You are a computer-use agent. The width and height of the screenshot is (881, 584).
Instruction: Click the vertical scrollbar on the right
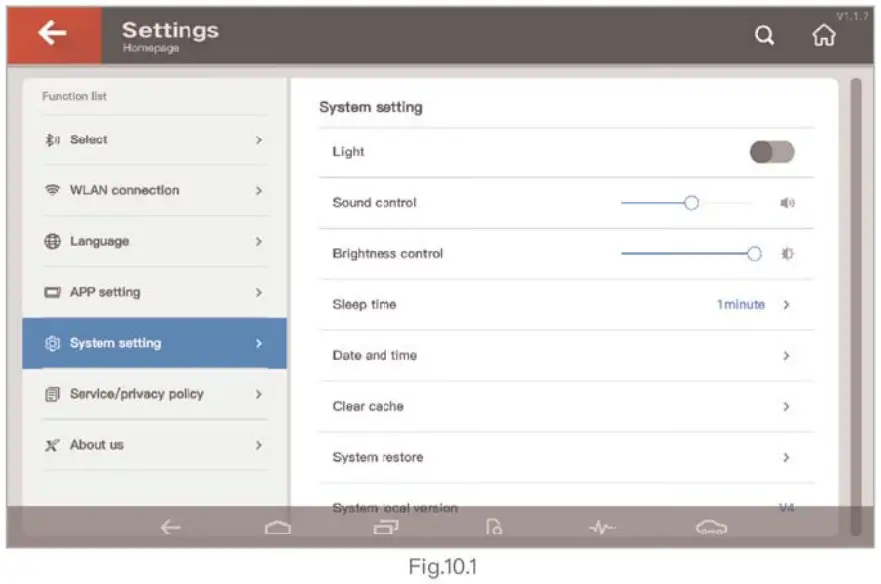click(856, 306)
